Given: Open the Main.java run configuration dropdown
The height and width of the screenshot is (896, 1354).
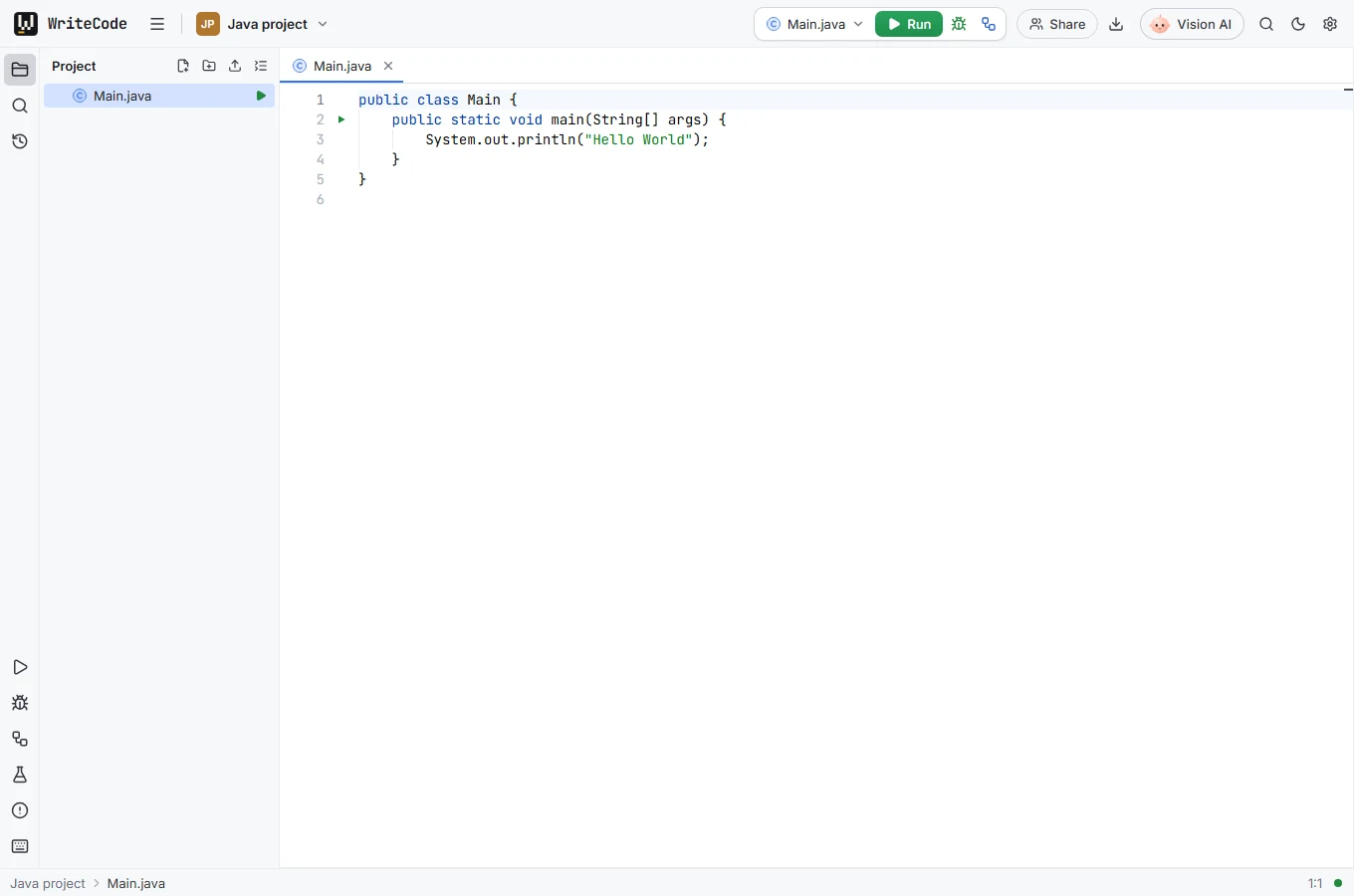Looking at the screenshot, I should [814, 24].
